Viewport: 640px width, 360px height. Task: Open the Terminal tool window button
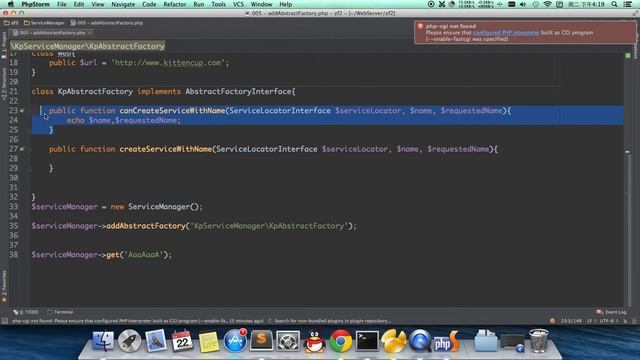coord(60,312)
